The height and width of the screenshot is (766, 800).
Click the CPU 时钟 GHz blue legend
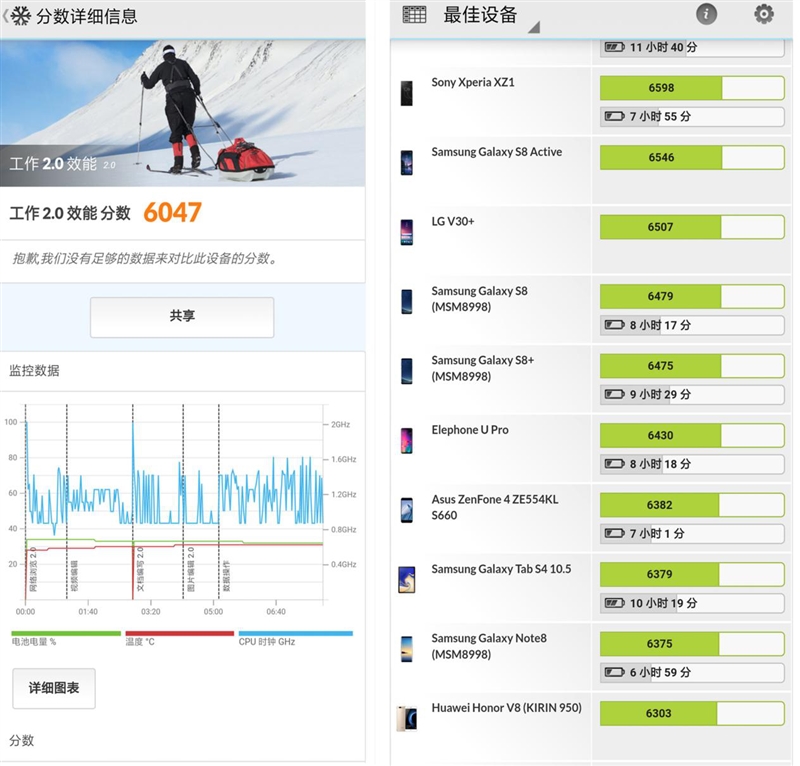295,638
